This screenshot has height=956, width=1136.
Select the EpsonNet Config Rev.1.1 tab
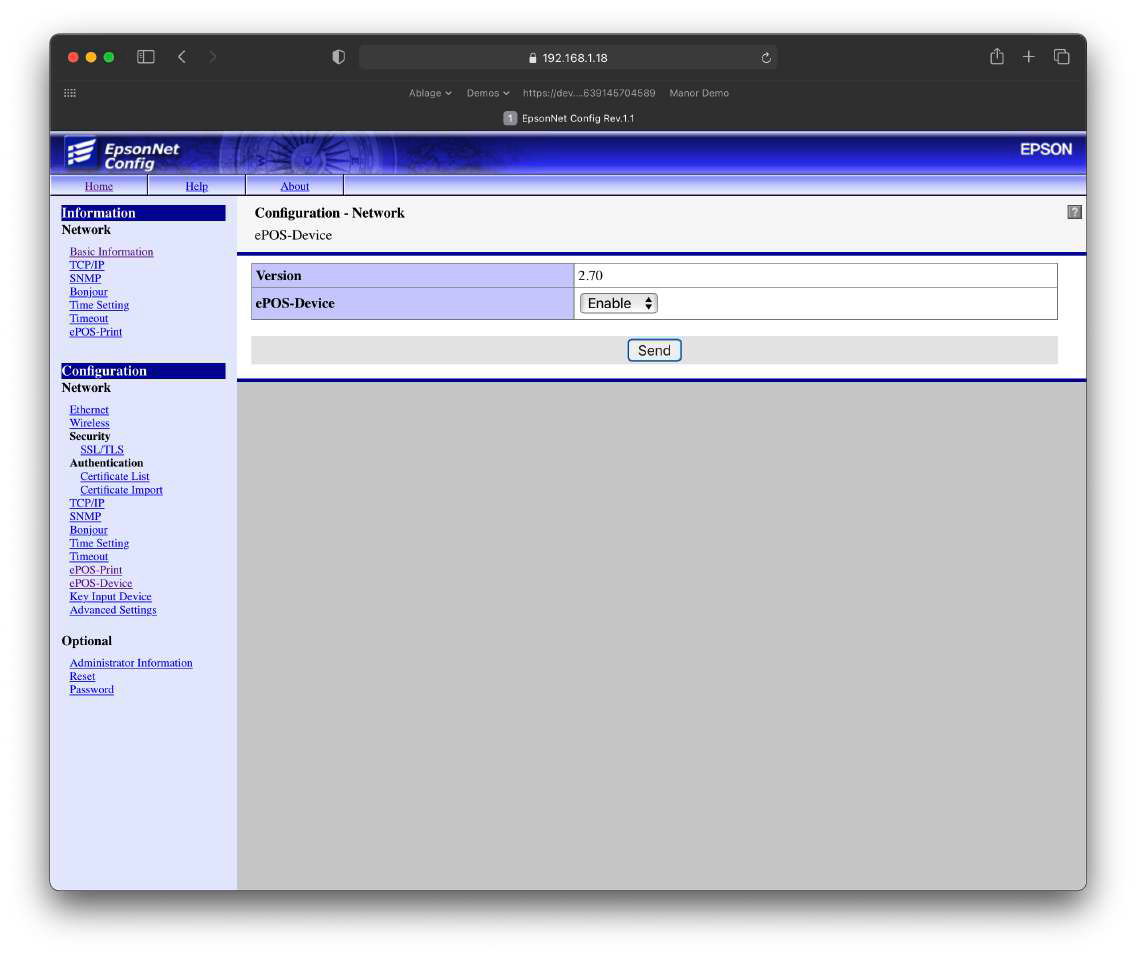click(569, 118)
